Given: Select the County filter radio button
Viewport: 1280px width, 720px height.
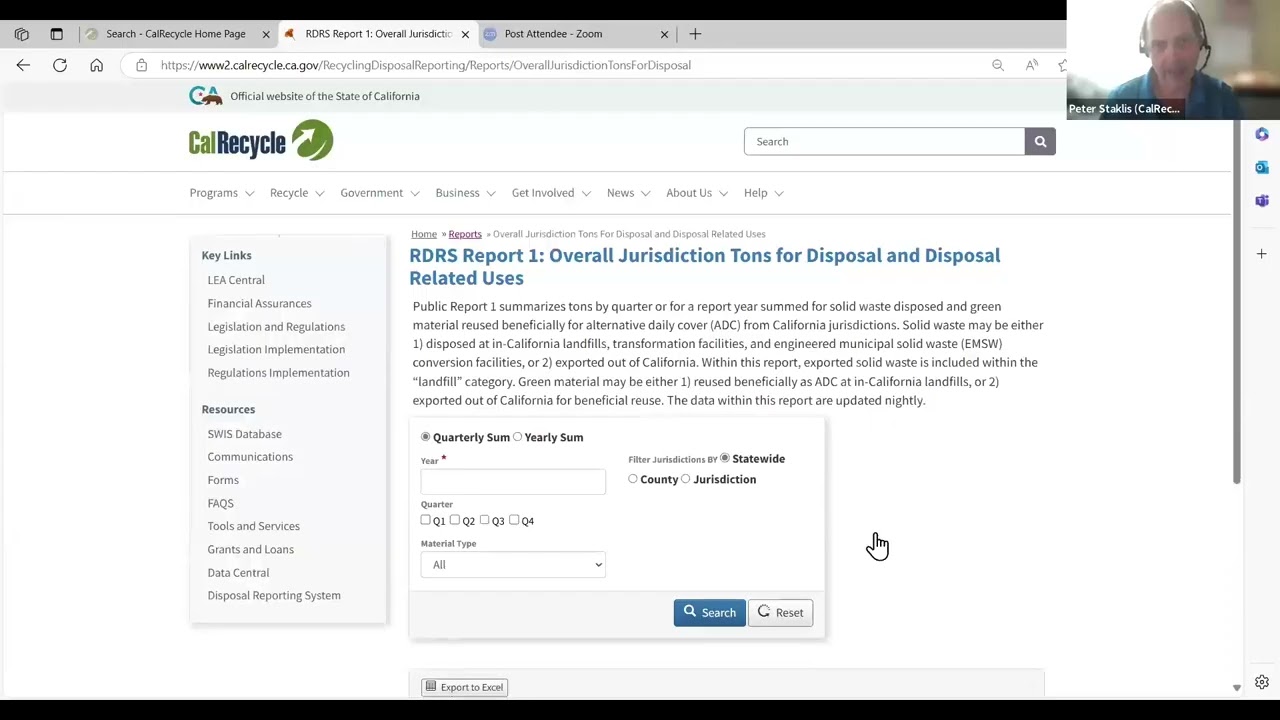Looking at the screenshot, I should (x=633, y=479).
